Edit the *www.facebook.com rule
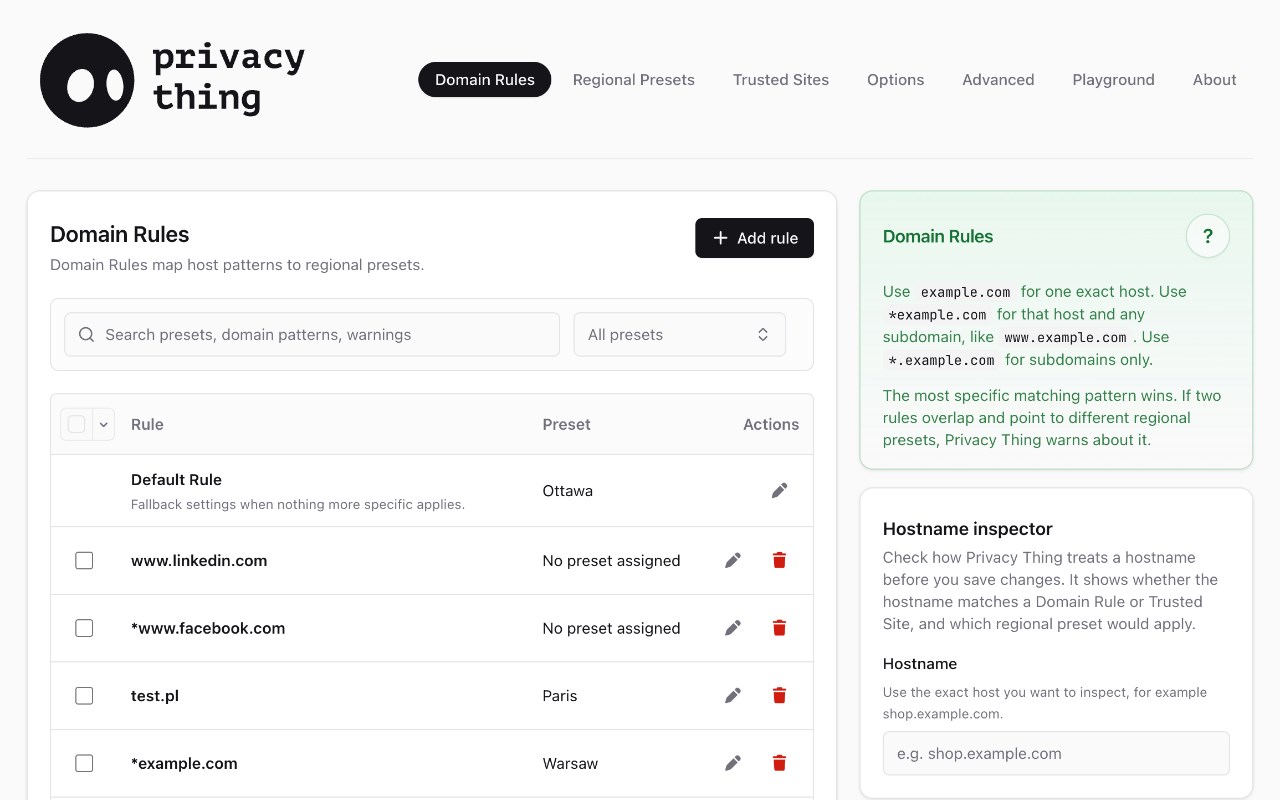The width and height of the screenshot is (1280, 800). point(733,628)
